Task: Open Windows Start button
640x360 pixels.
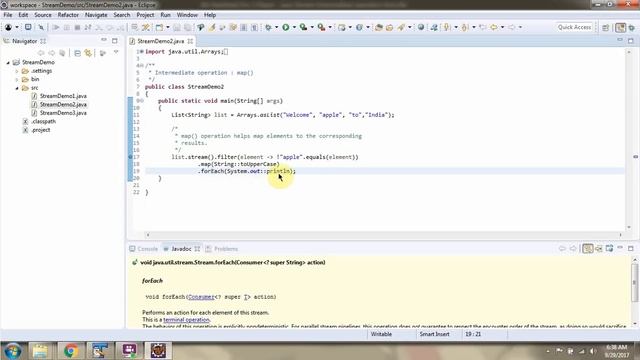Action: click(x=12, y=351)
